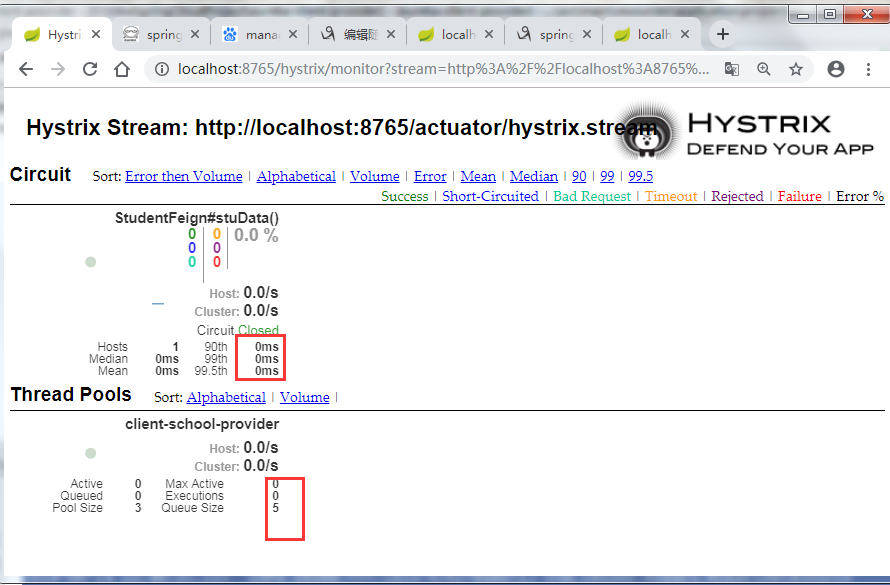The image size is (890, 585).
Task: Open the user profile icon
Action: click(x=836, y=69)
